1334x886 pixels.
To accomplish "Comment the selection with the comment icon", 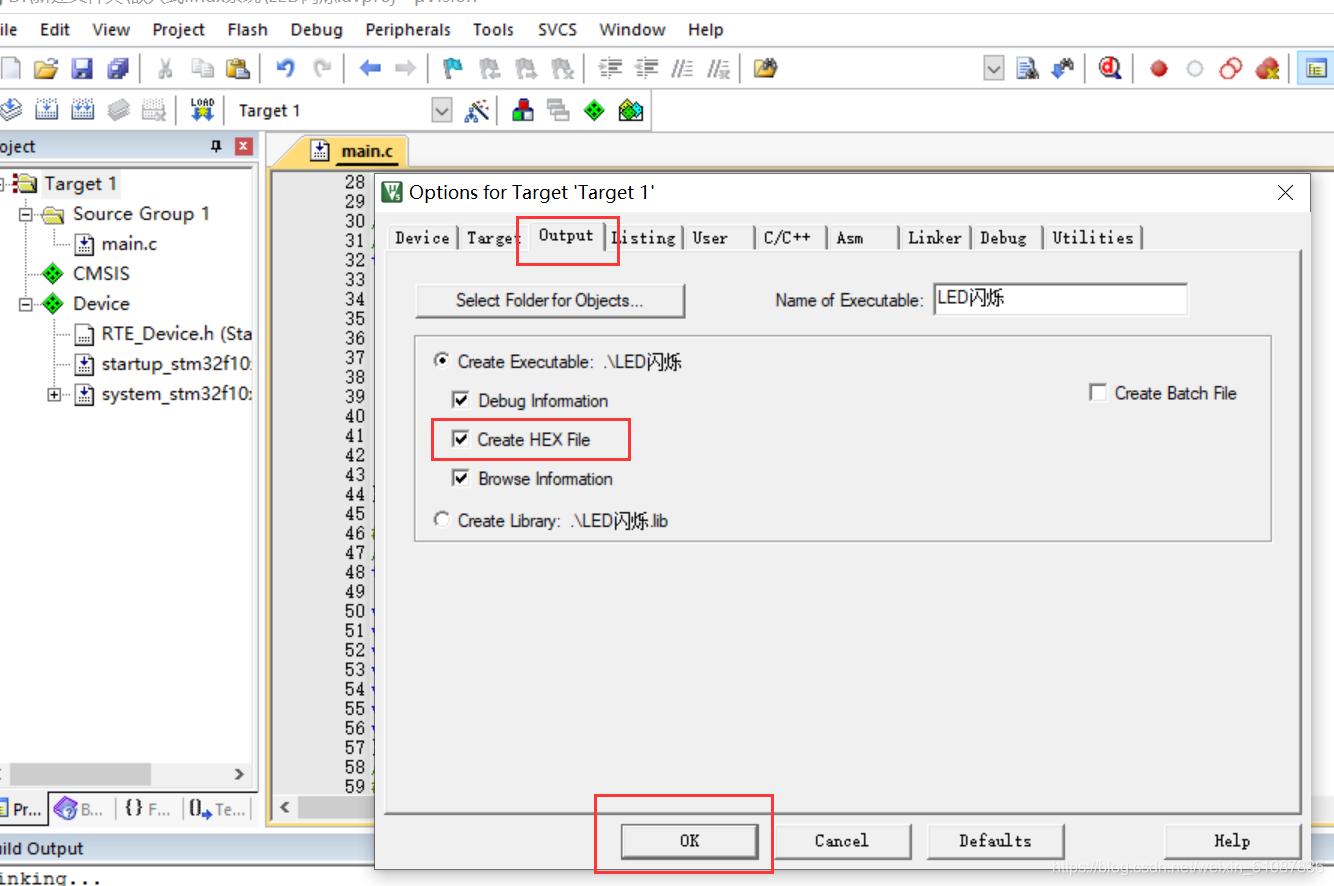I will 682,68.
